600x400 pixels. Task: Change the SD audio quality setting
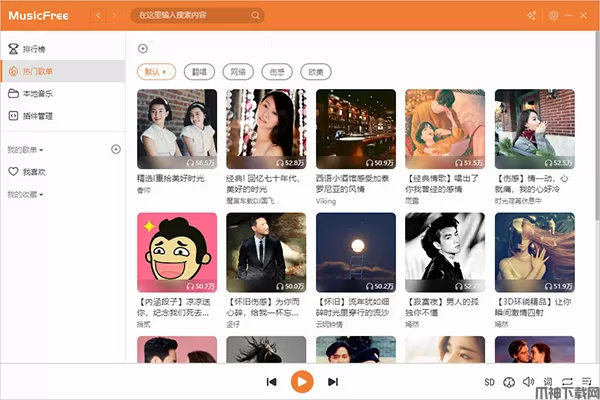pyautogui.click(x=490, y=381)
